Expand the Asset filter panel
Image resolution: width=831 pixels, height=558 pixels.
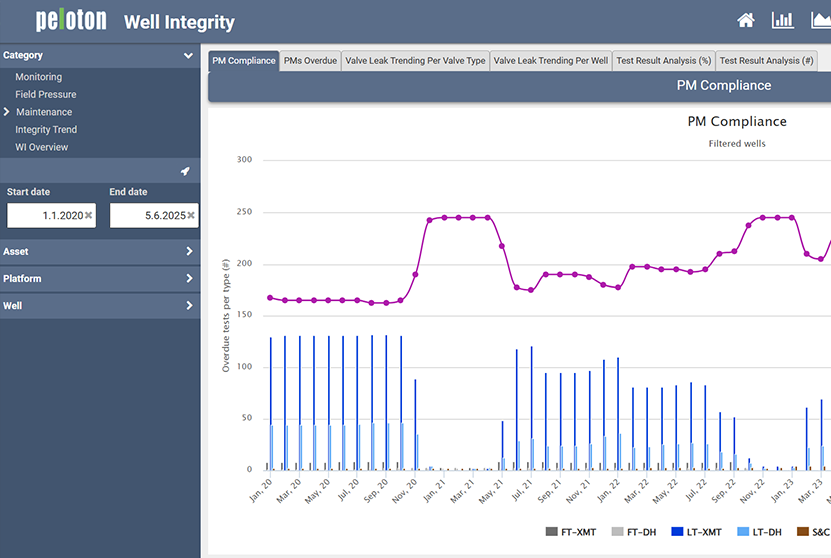[188, 252]
